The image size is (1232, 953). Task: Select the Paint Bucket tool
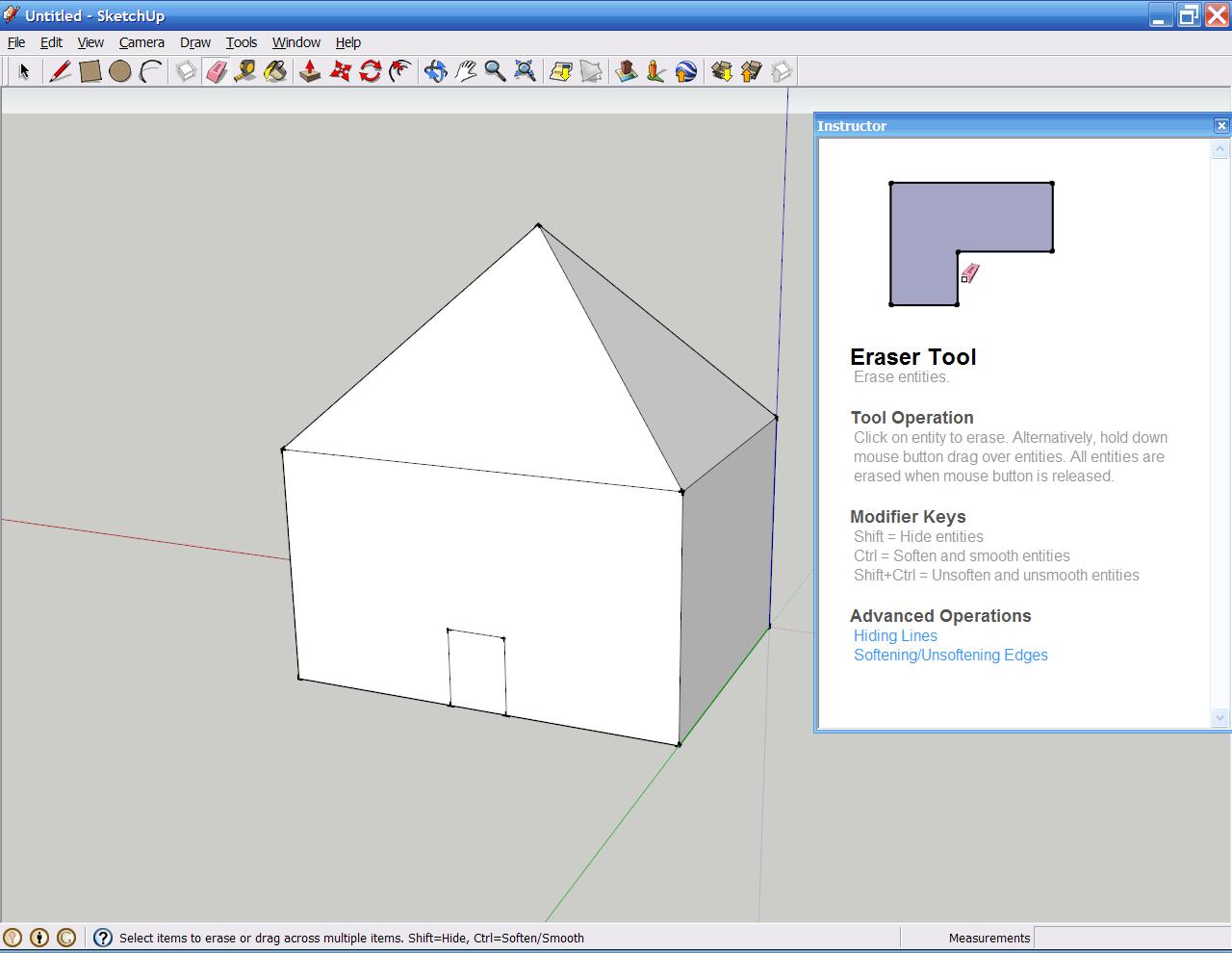(275, 70)
